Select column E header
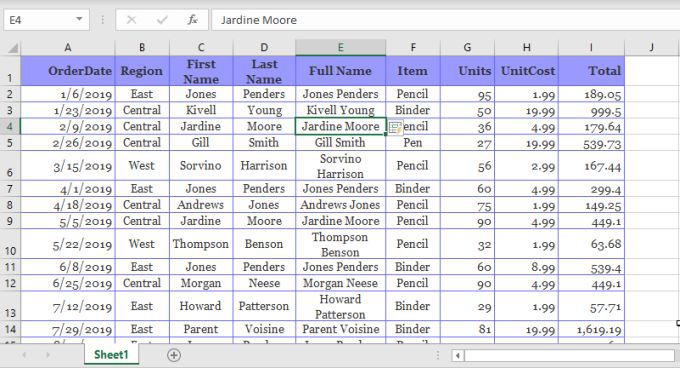 [x=340, y=47]
